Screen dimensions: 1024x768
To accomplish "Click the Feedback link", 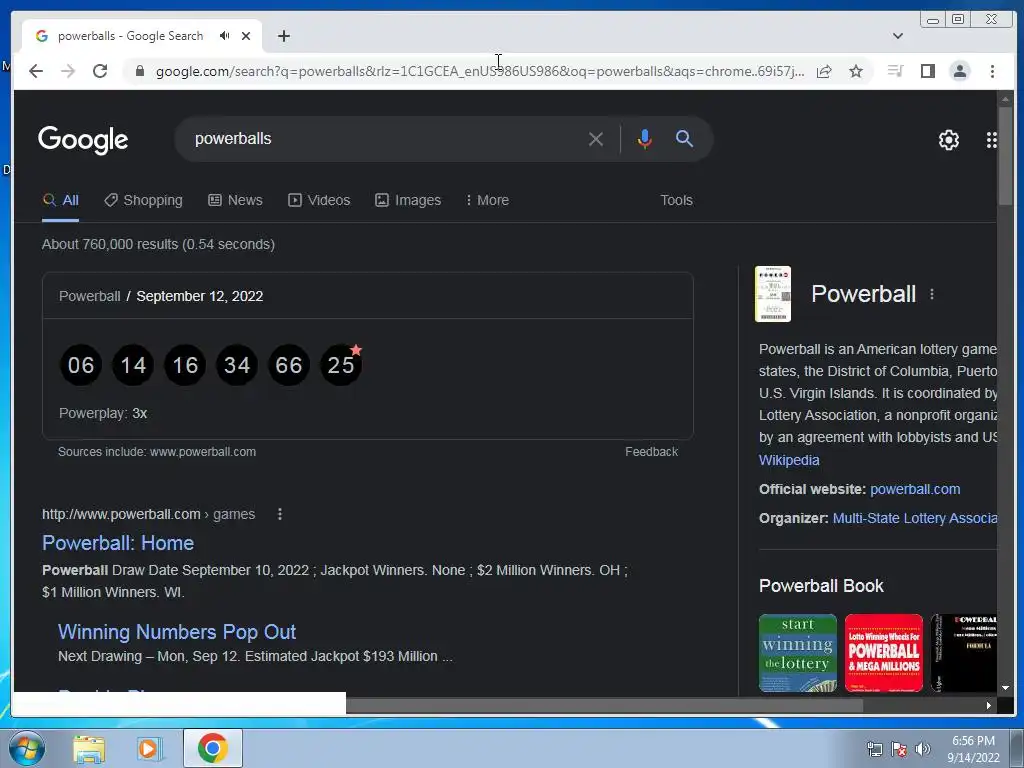I will (651, 452).
